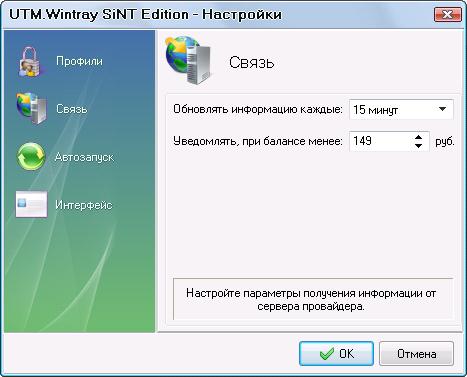The image size is (467, 377).
Task: Switch to Автозапуск settings
Action: pos(84,157)
